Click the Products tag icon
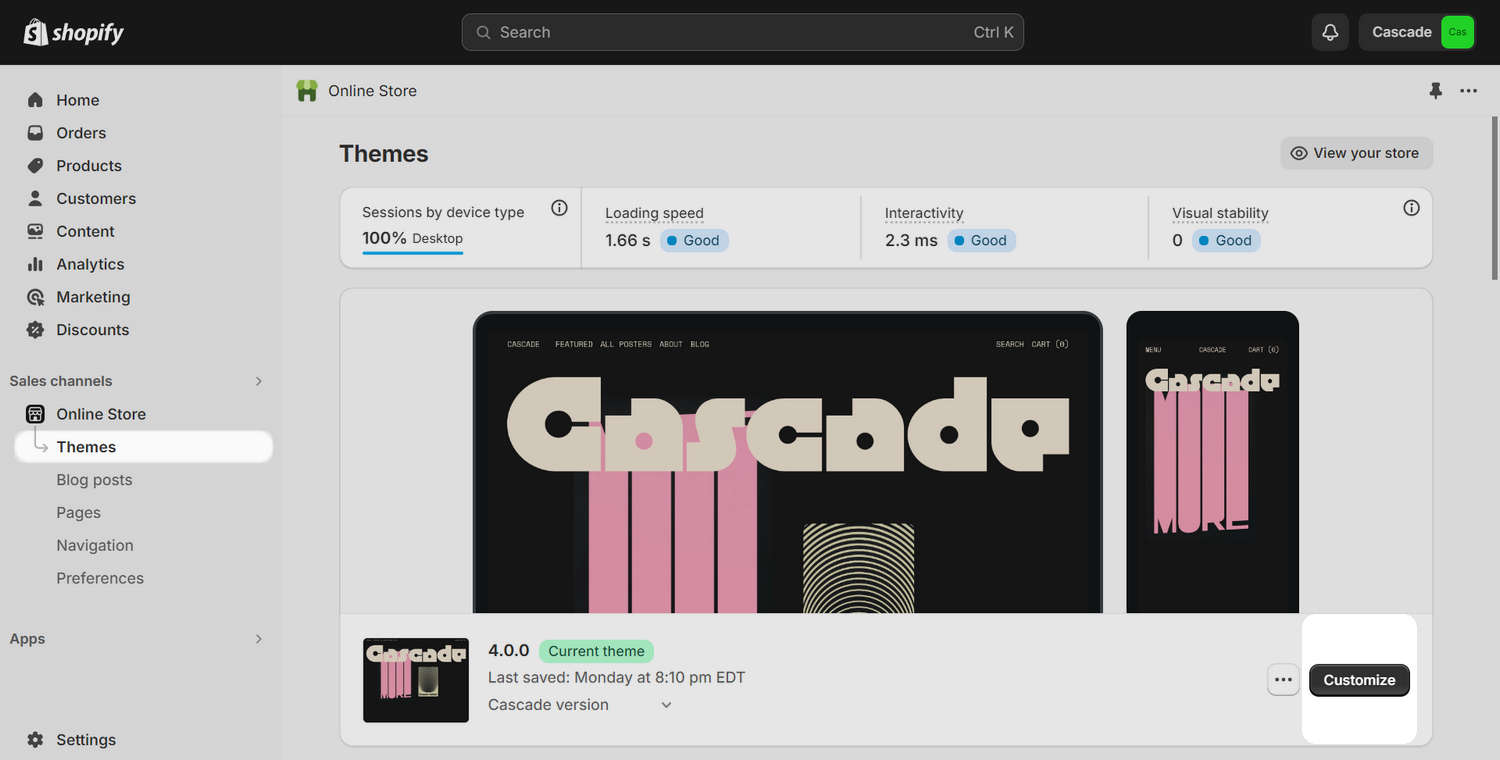 (x=35, y=166)
